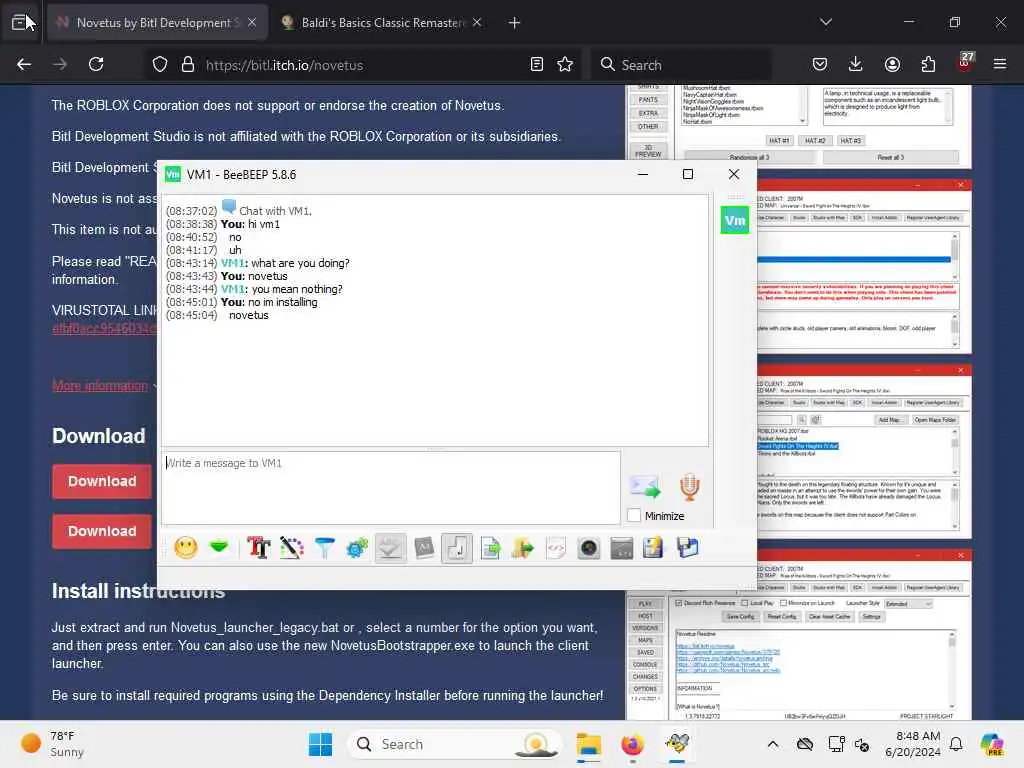Click the HTML code tag icon
This screenshot has height=768, width=1024.
click(556, 547)
